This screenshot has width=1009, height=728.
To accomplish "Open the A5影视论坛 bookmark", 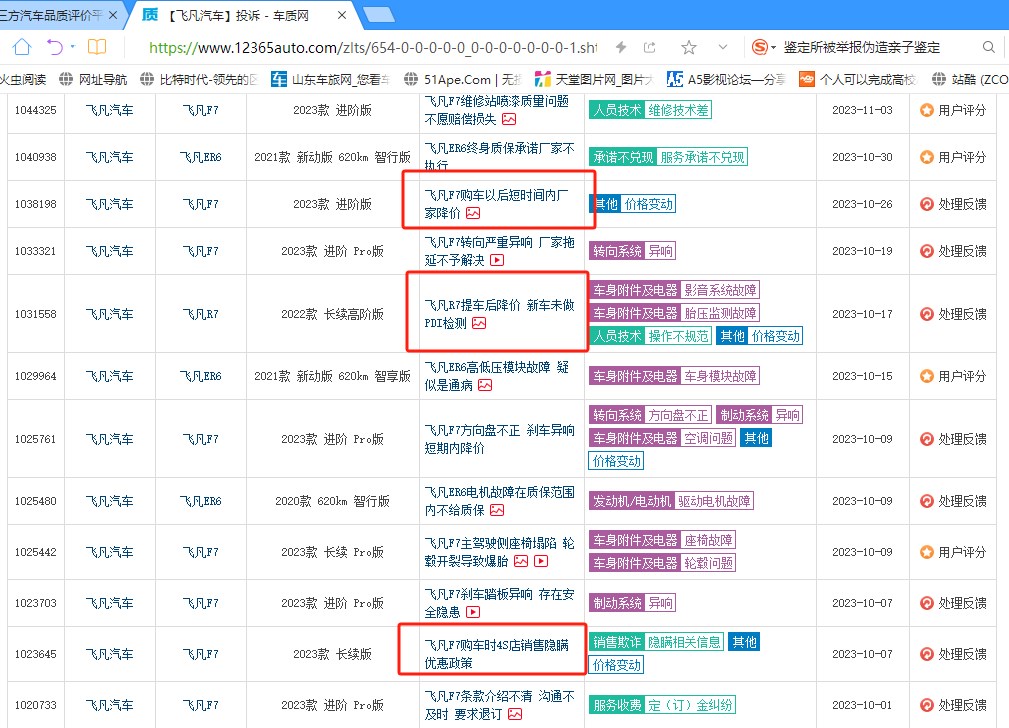I will (x=727, y=79).
